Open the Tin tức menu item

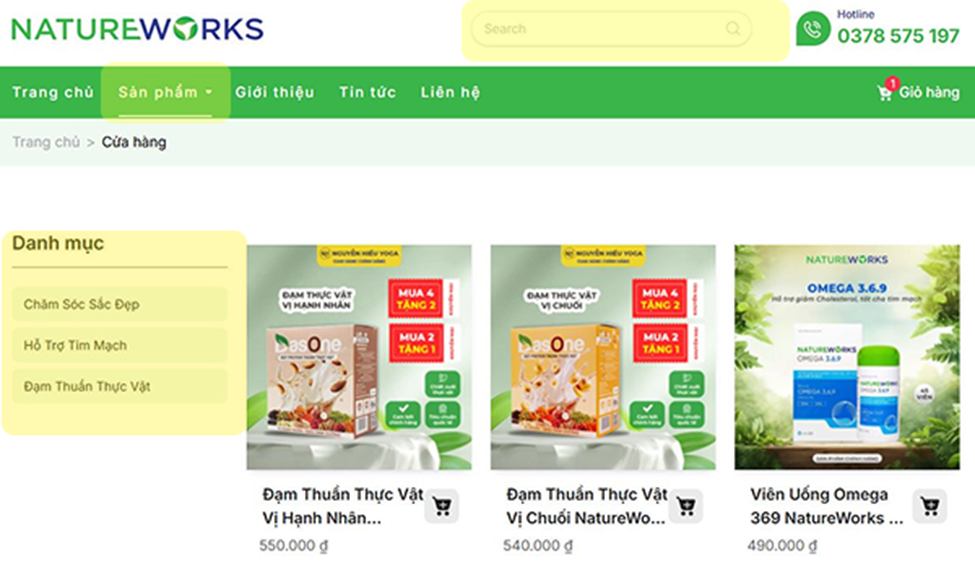pos(367,92)
